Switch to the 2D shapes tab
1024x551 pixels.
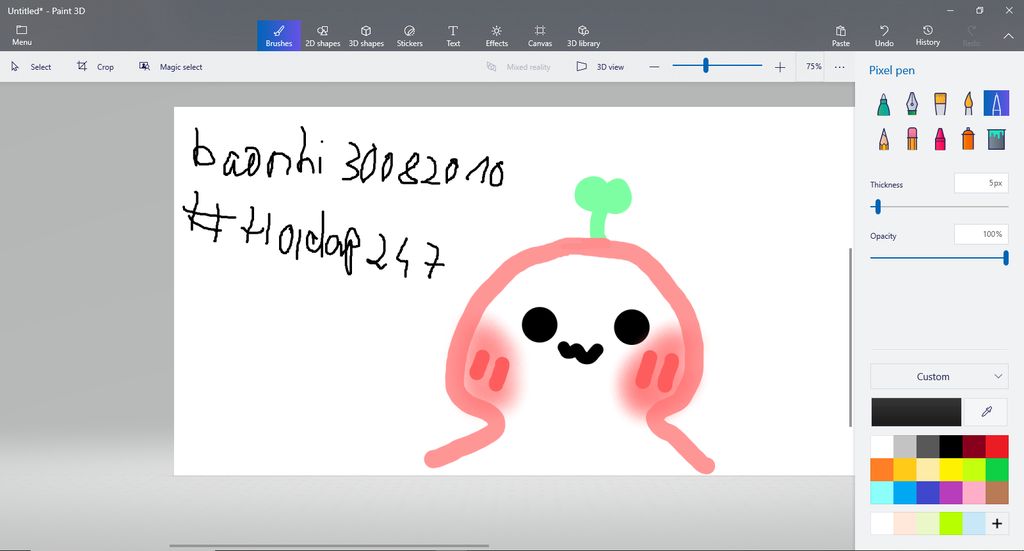323,35
